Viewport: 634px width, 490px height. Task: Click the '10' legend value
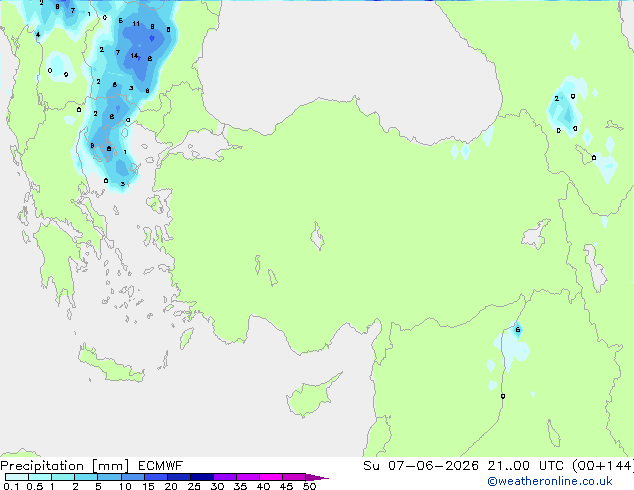[125, 486]
